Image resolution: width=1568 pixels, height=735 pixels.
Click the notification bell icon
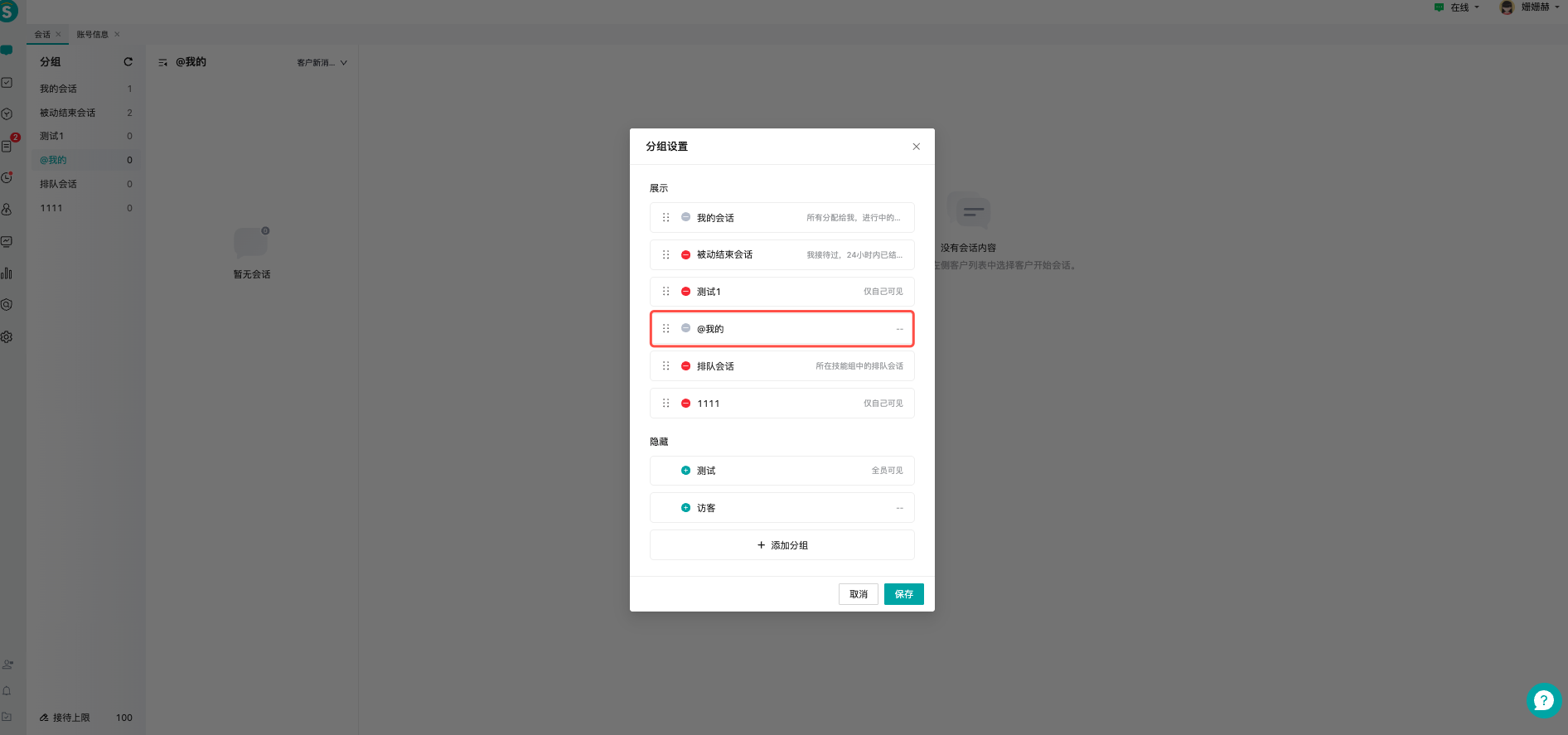coord(7,690)
